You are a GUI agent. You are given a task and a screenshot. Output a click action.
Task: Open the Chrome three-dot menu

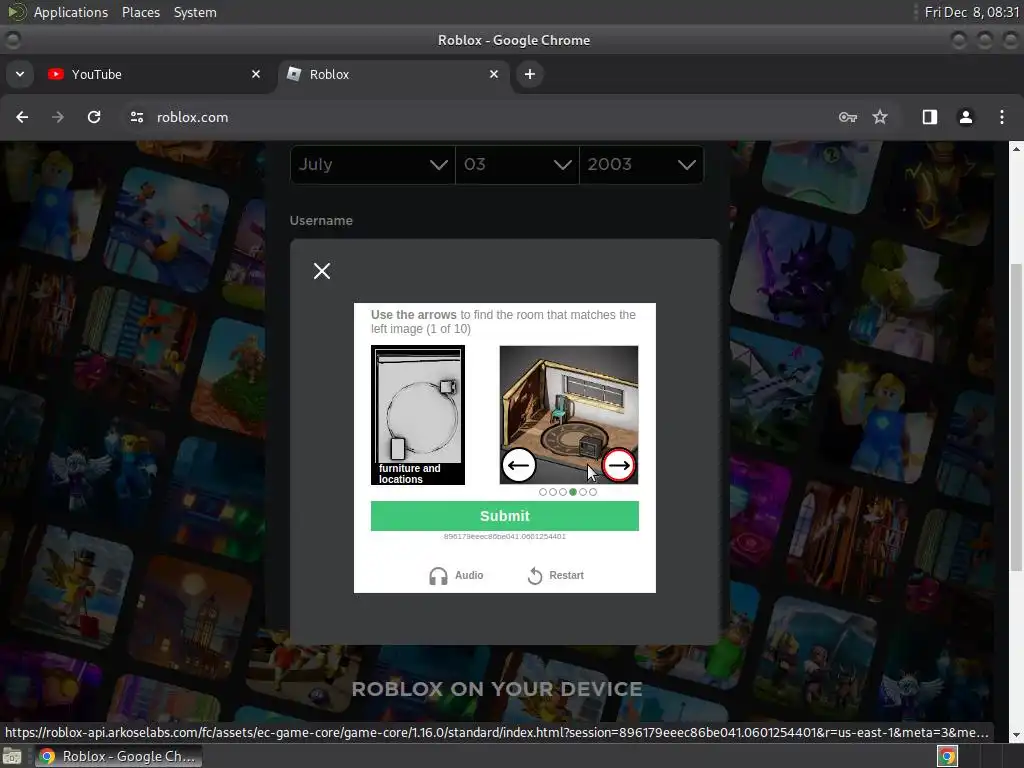(x=1002, y=117)
